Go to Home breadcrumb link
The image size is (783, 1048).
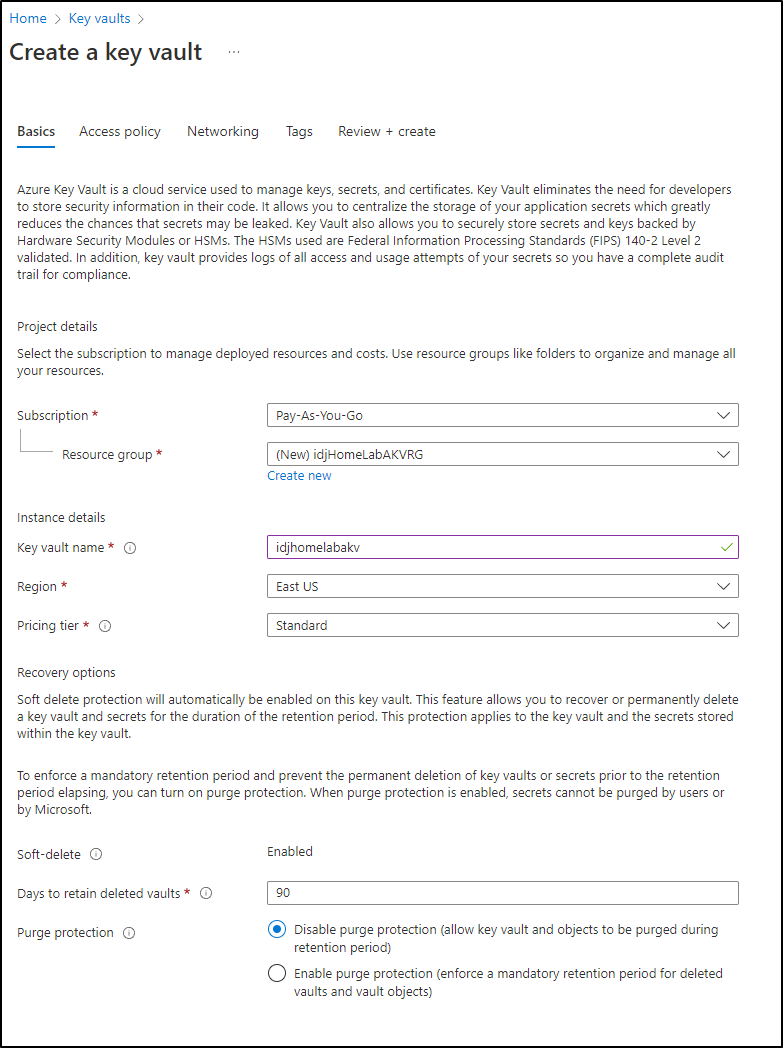point(28,19)
